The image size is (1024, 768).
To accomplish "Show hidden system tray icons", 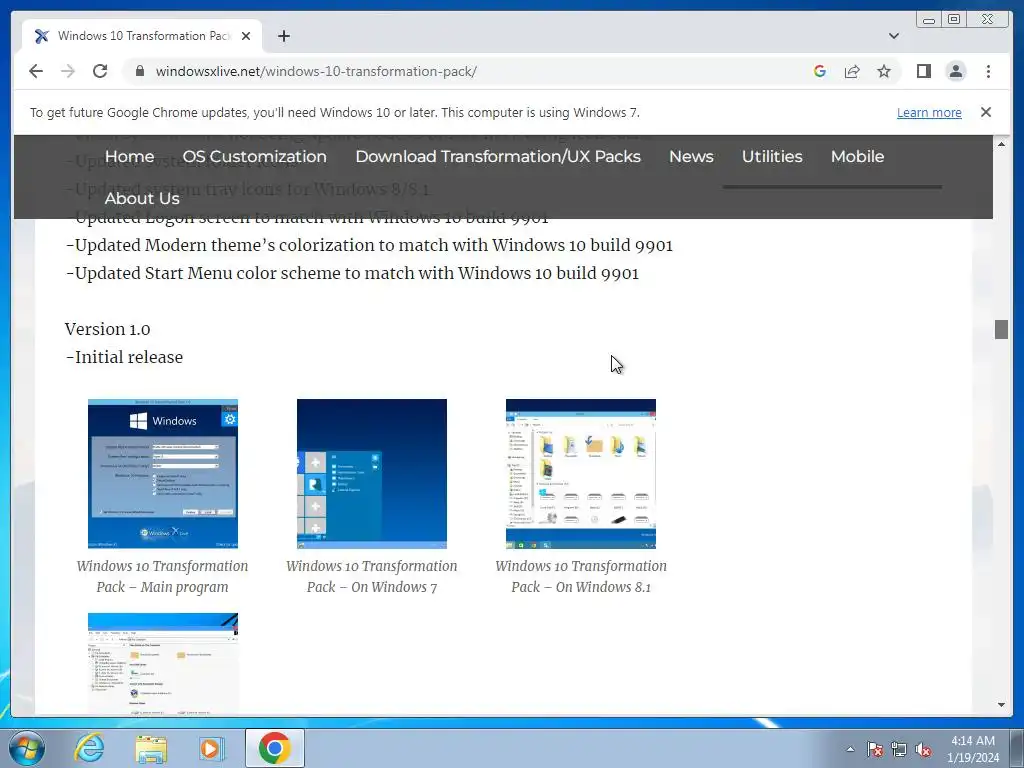I will coord(850,749).
